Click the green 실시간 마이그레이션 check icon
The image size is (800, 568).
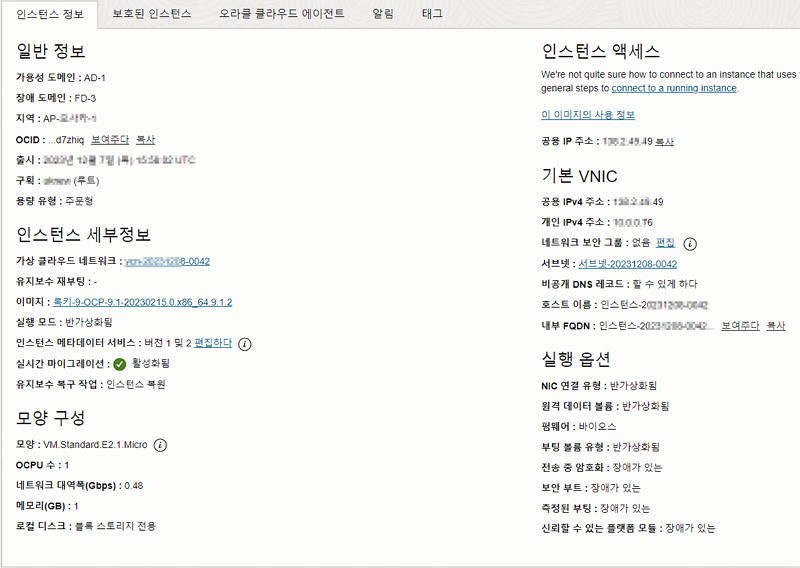(x=119, y=364)
